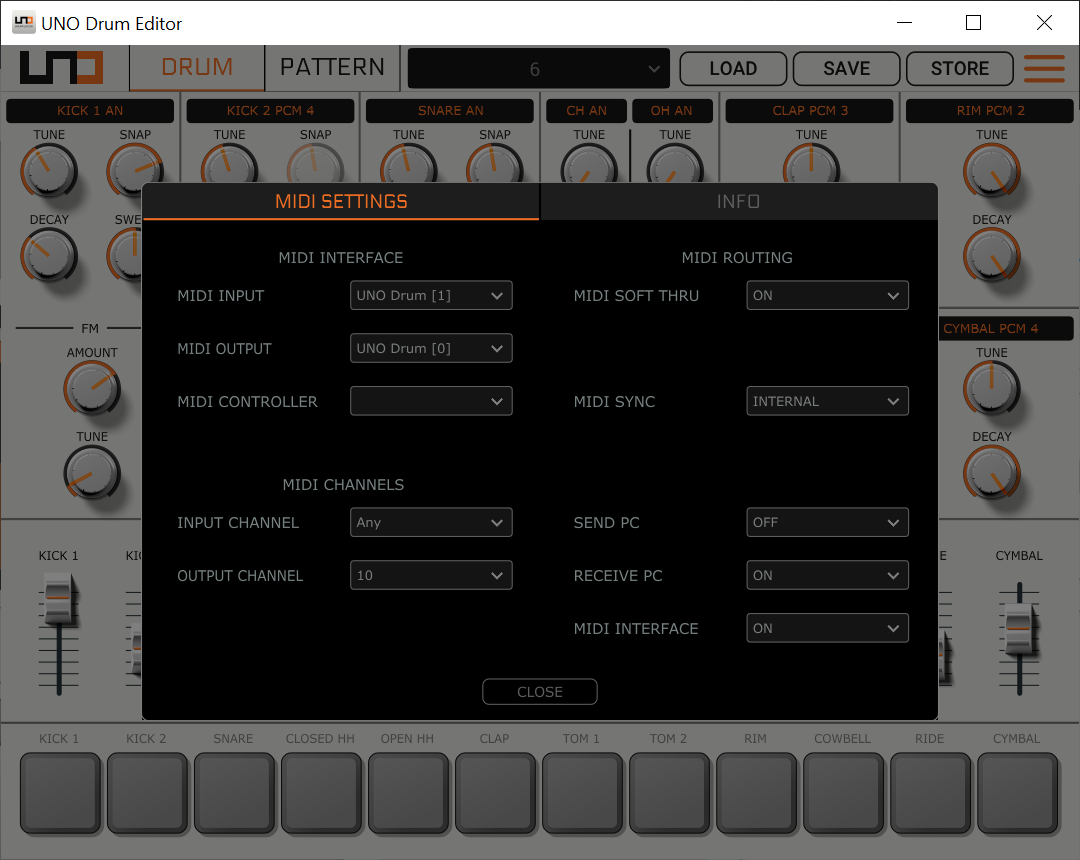Click the OH AN sound selector
Viewport: 1080px width, 860px height.
[672, 111]
